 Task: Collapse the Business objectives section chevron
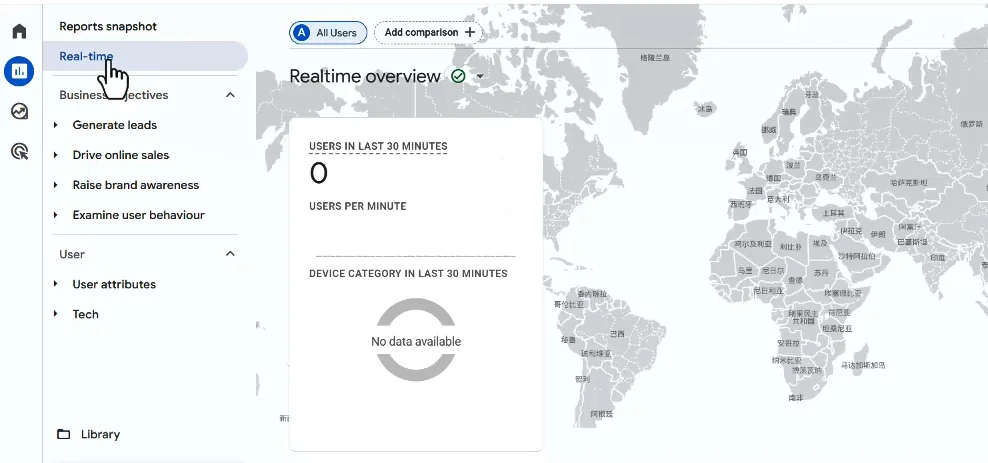click(x=230, y=94)
